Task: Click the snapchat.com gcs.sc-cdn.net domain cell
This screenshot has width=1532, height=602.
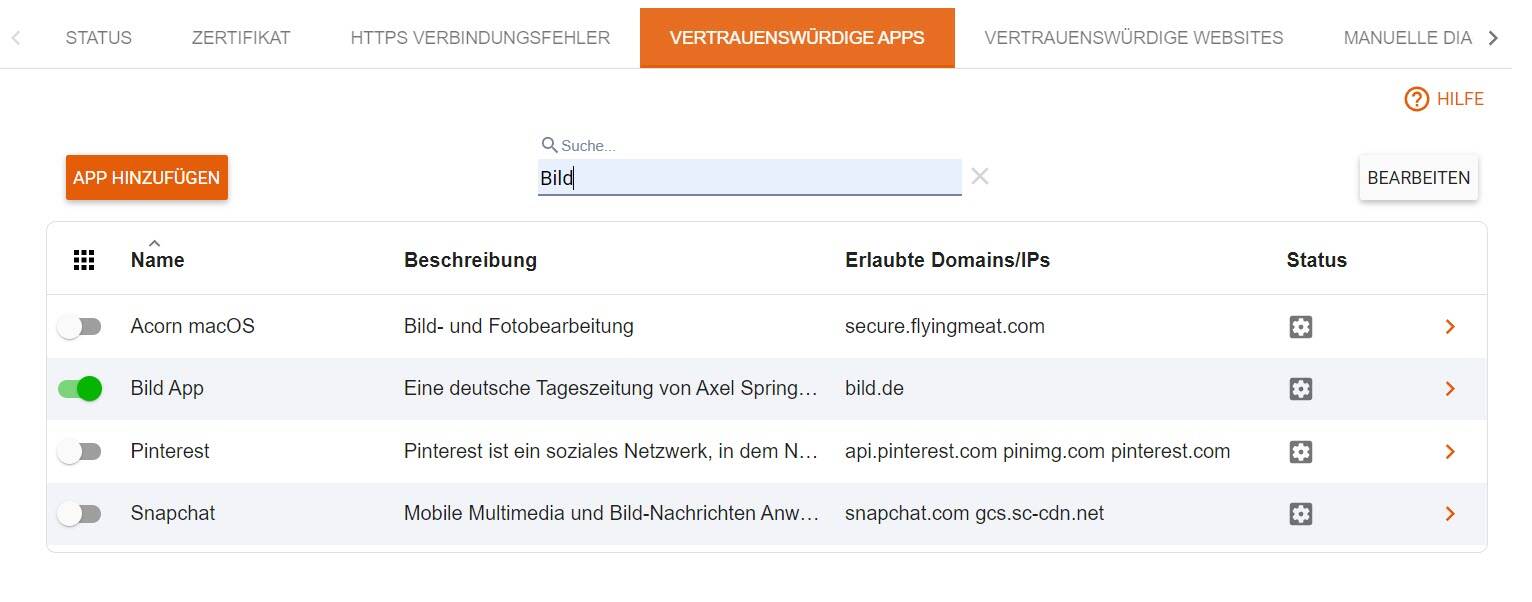Action: (975, 514)
